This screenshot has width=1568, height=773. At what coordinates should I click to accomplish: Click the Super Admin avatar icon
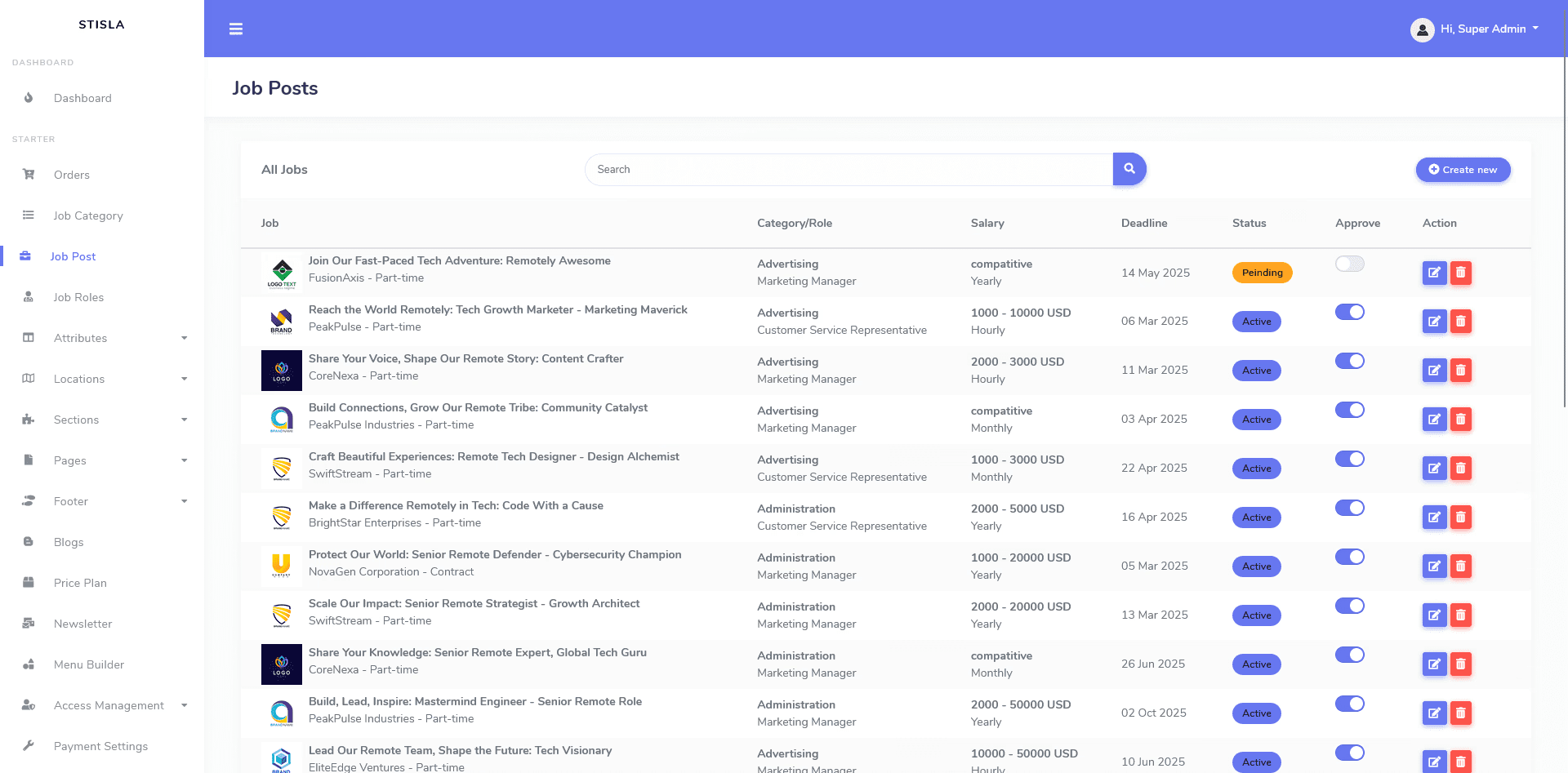pyautogui.click(x=1422, y=29)
